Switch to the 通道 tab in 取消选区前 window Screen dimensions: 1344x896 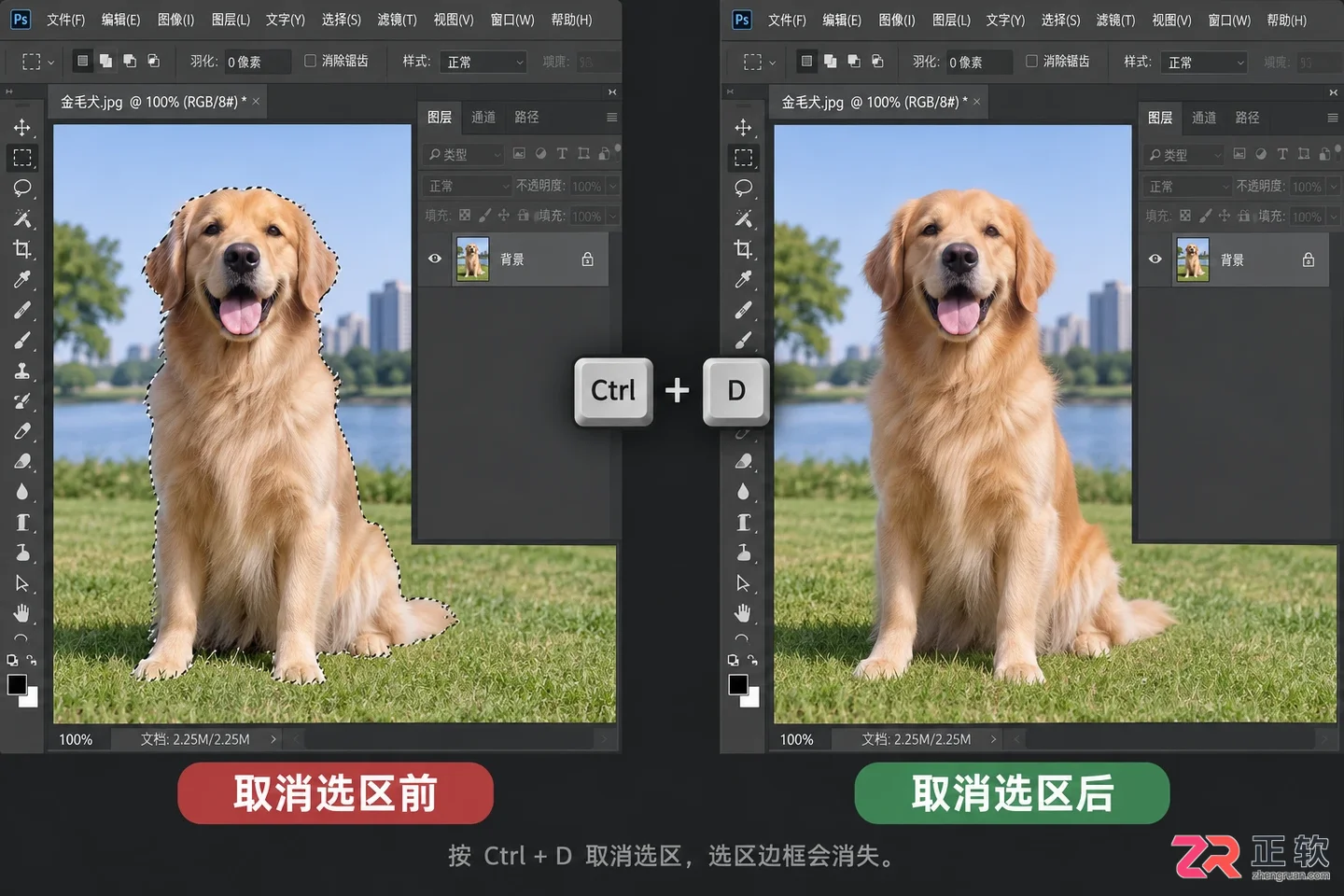(483, 117)
